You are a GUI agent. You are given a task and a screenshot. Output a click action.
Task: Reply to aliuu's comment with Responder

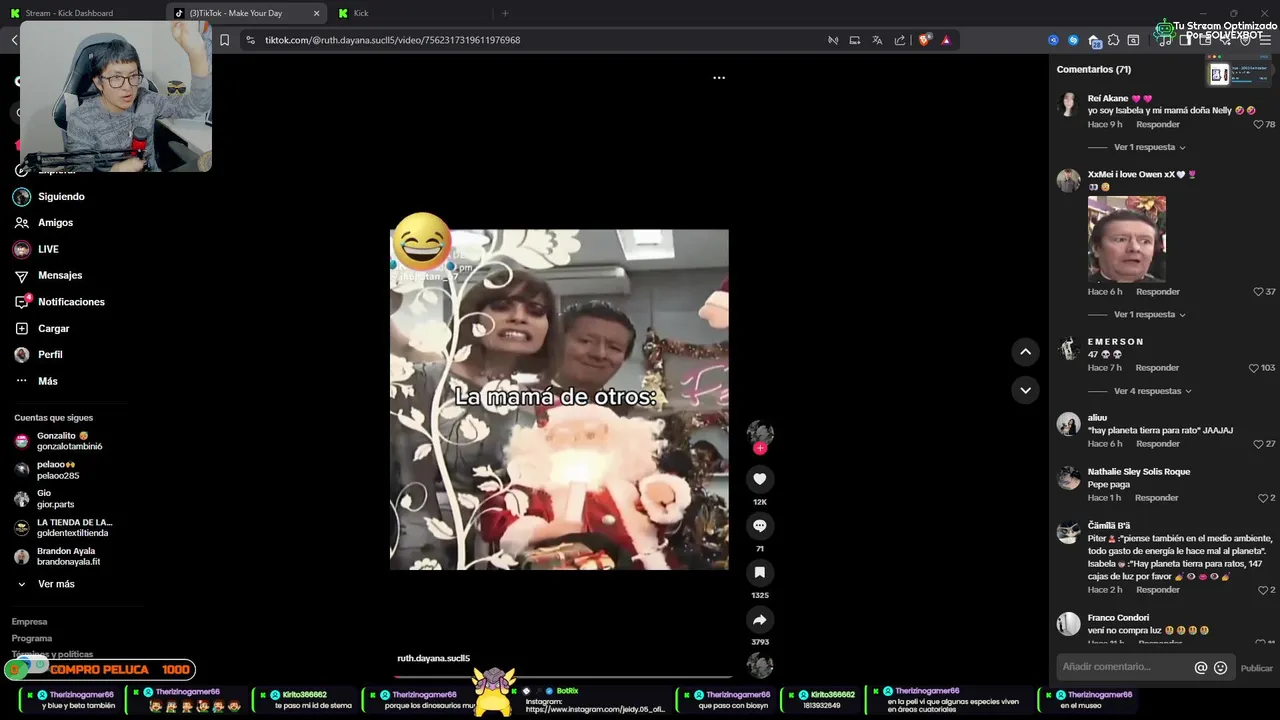point(1158,444)
